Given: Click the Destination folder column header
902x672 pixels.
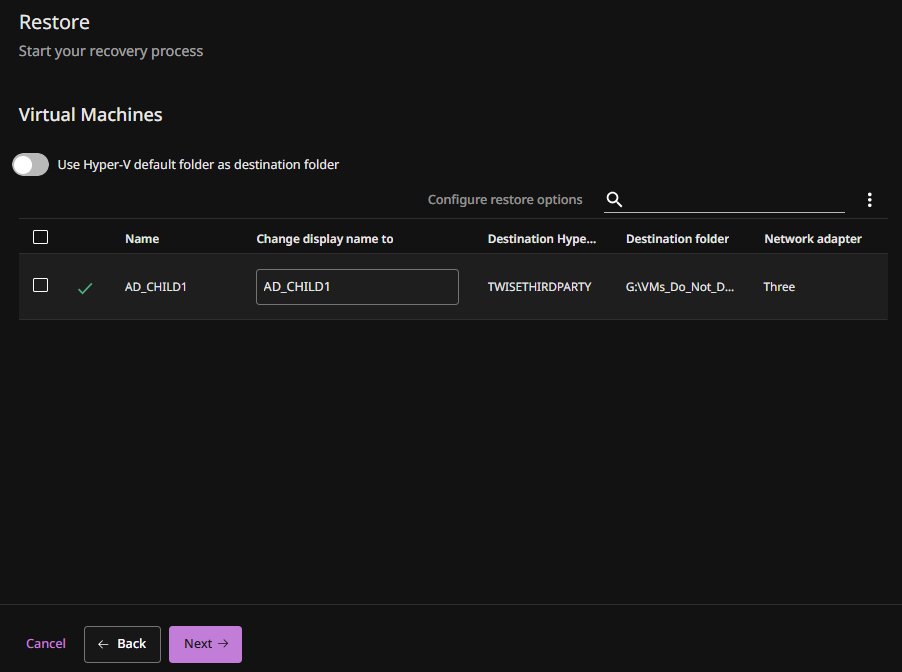Looking at the screenshot, I should click(x=677, y=239).
